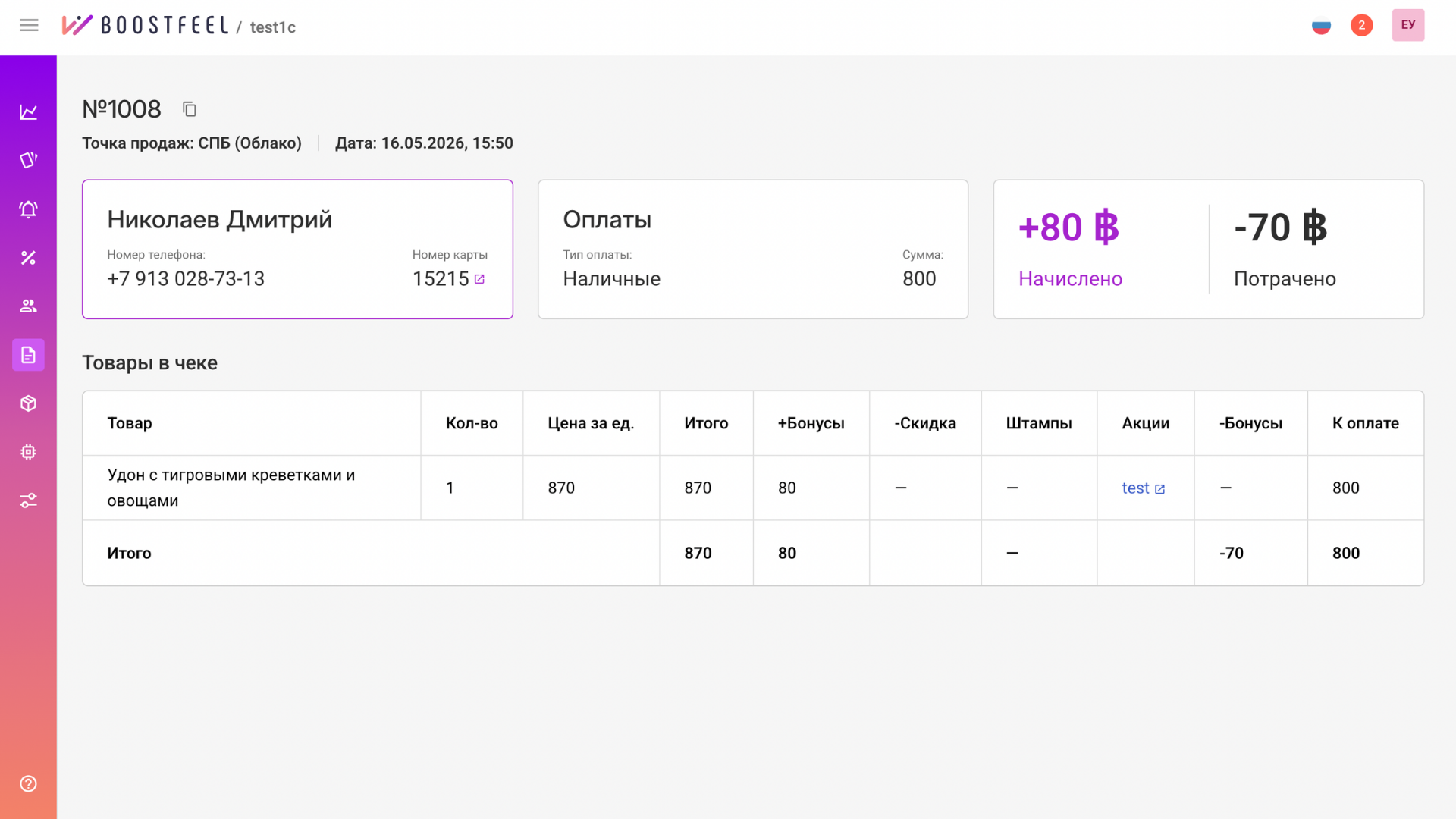Viewport: 1456px width, 819px height.
Task: Open percent promotions section in sidebar
Action: [x=28, y=258]
